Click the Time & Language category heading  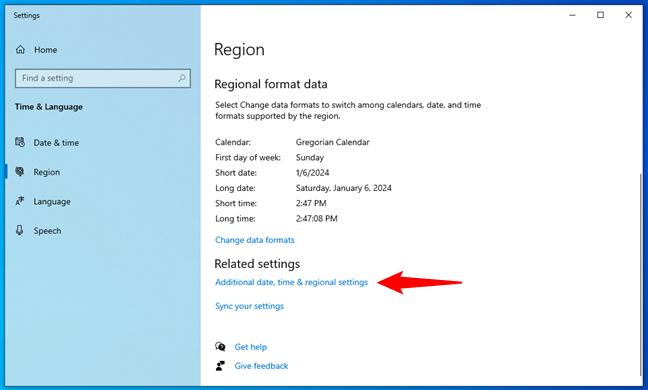tap(49, 107)
